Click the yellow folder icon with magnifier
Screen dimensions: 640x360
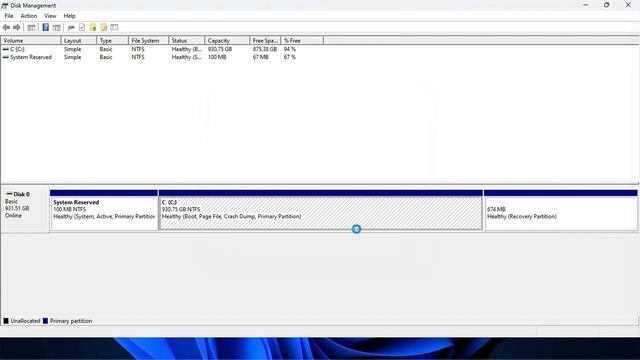tap(104, 27)
